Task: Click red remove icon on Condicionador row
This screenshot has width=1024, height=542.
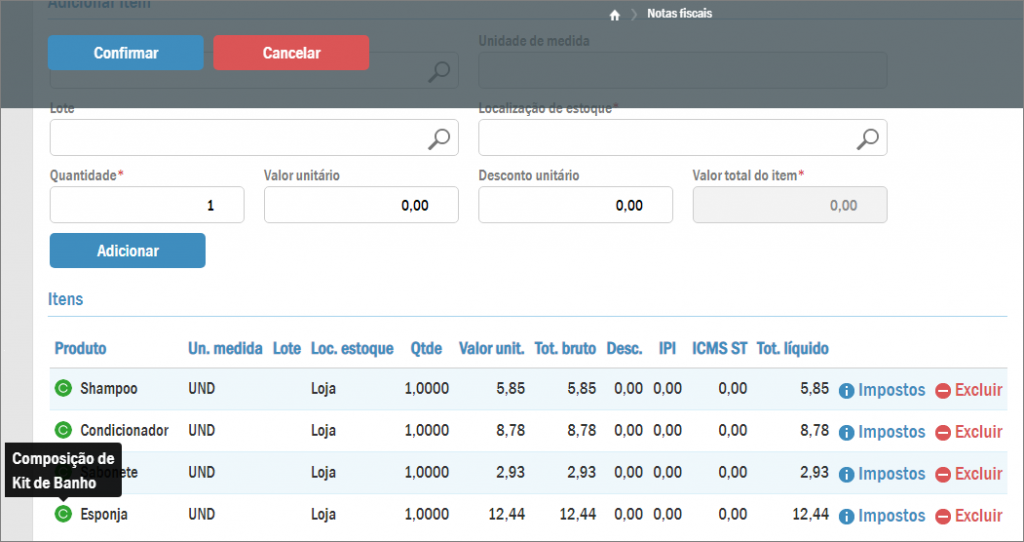Action: tap(942, 432)
